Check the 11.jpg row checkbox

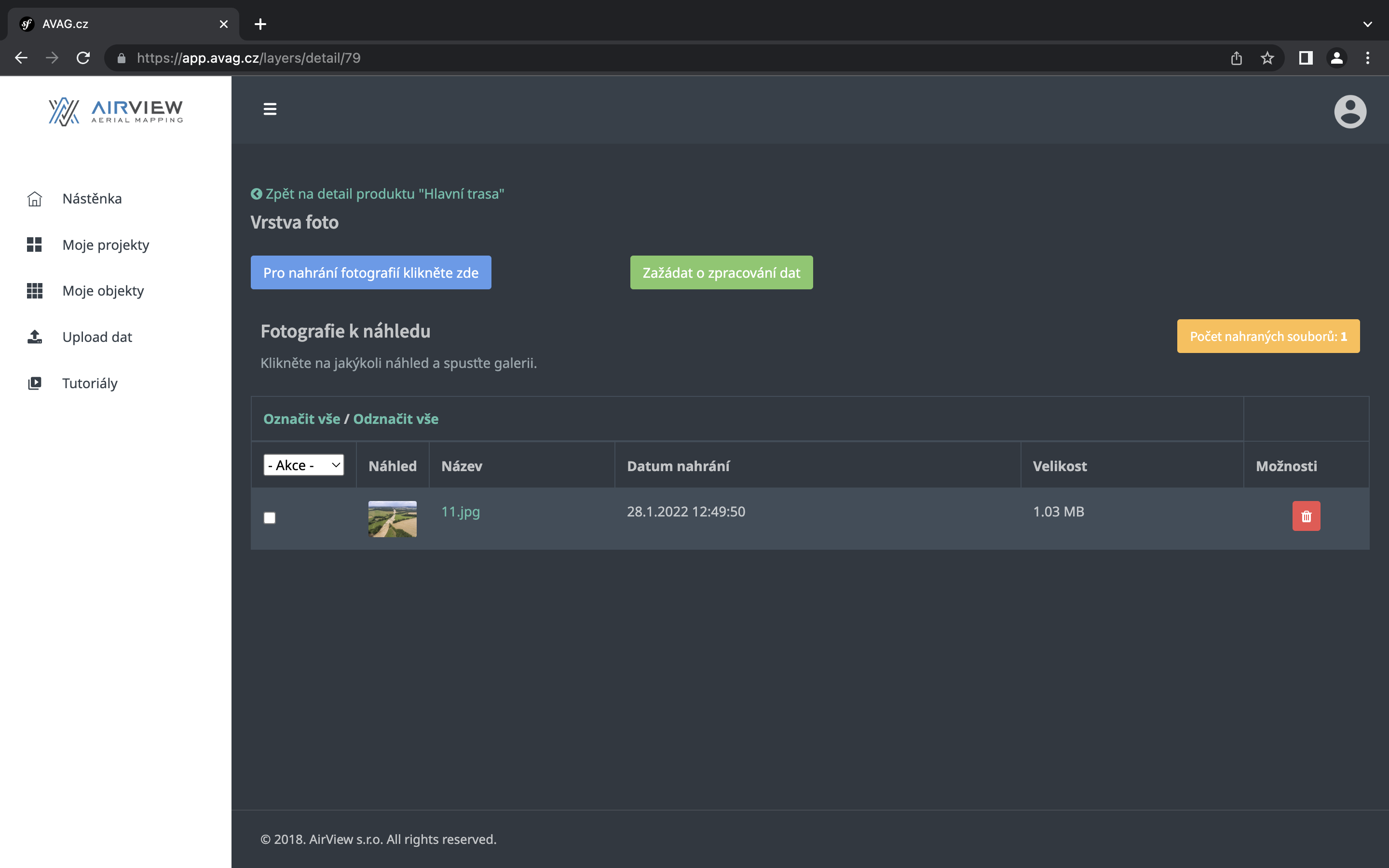pos(269,518)
